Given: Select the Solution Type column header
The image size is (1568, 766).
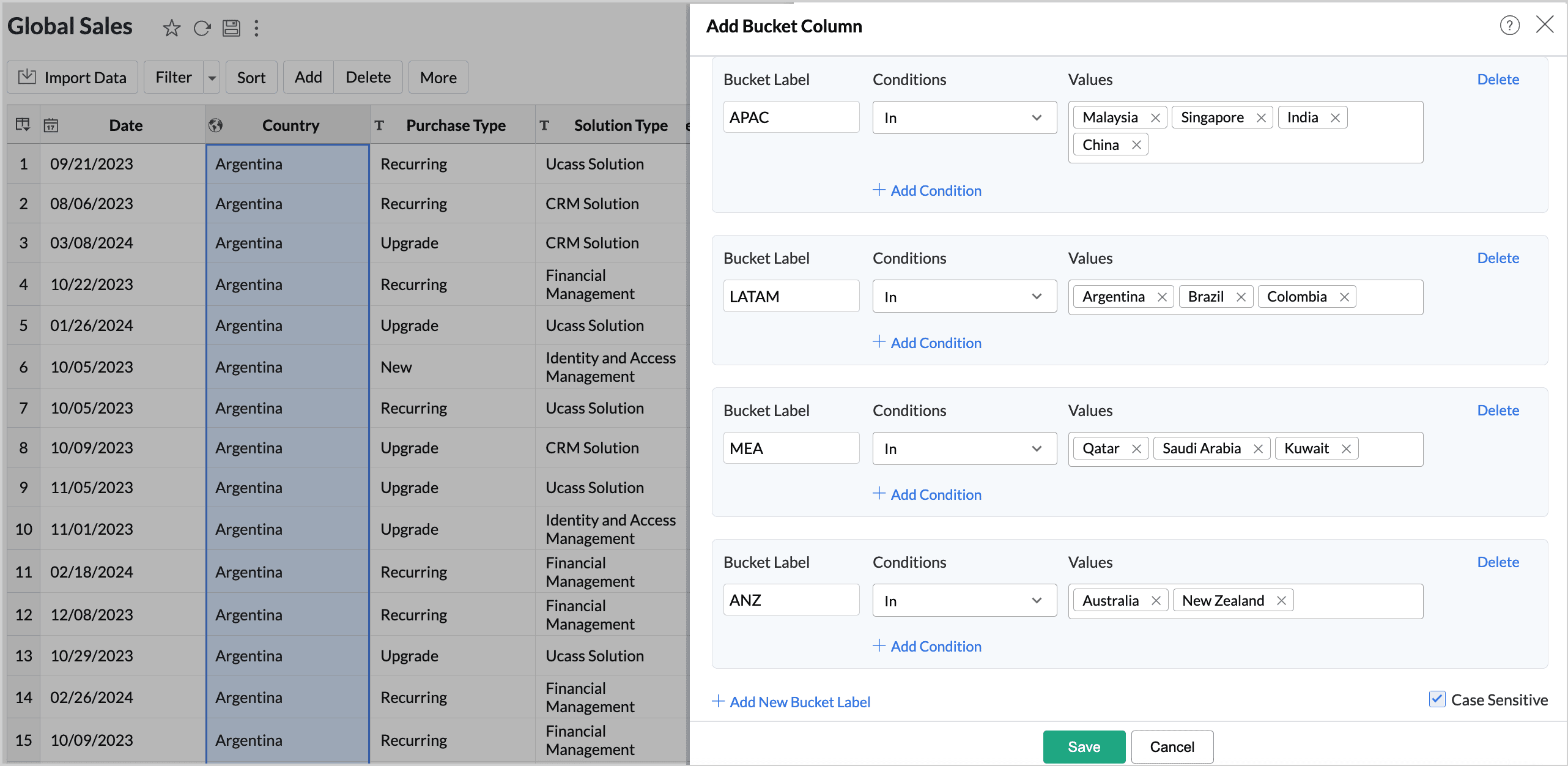Looking at the screenshot, I should coord(613,125).
